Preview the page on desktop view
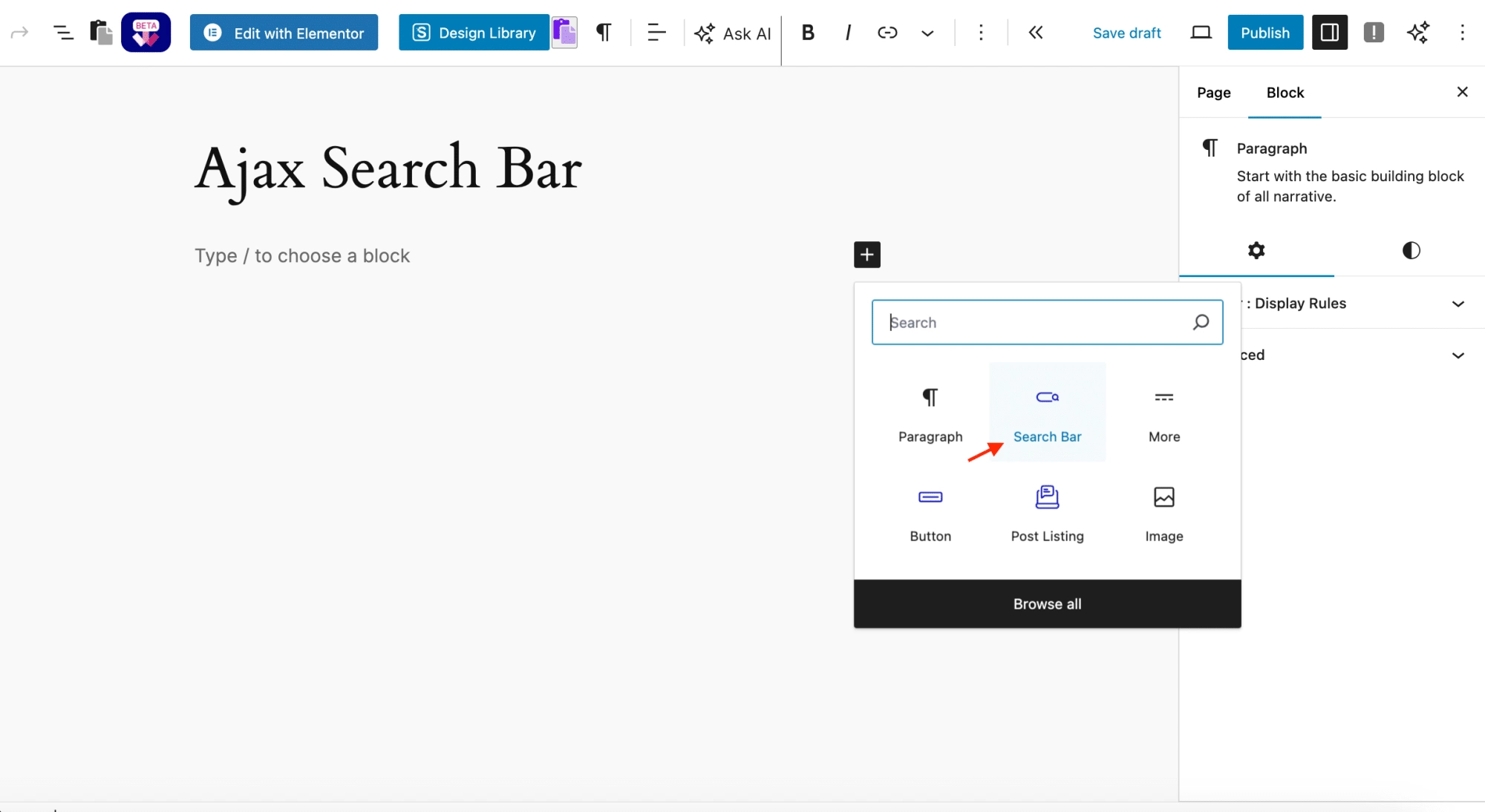This screenshot has width=1485, height=812. point(1201,32)
